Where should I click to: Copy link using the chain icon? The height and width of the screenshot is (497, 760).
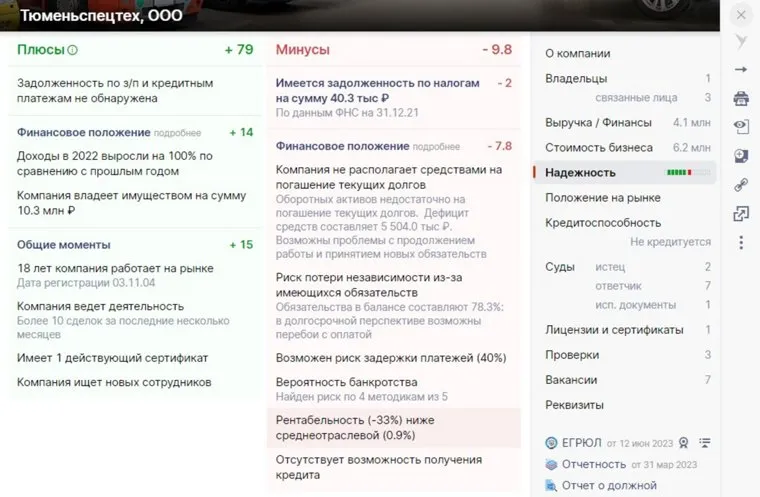741,185
